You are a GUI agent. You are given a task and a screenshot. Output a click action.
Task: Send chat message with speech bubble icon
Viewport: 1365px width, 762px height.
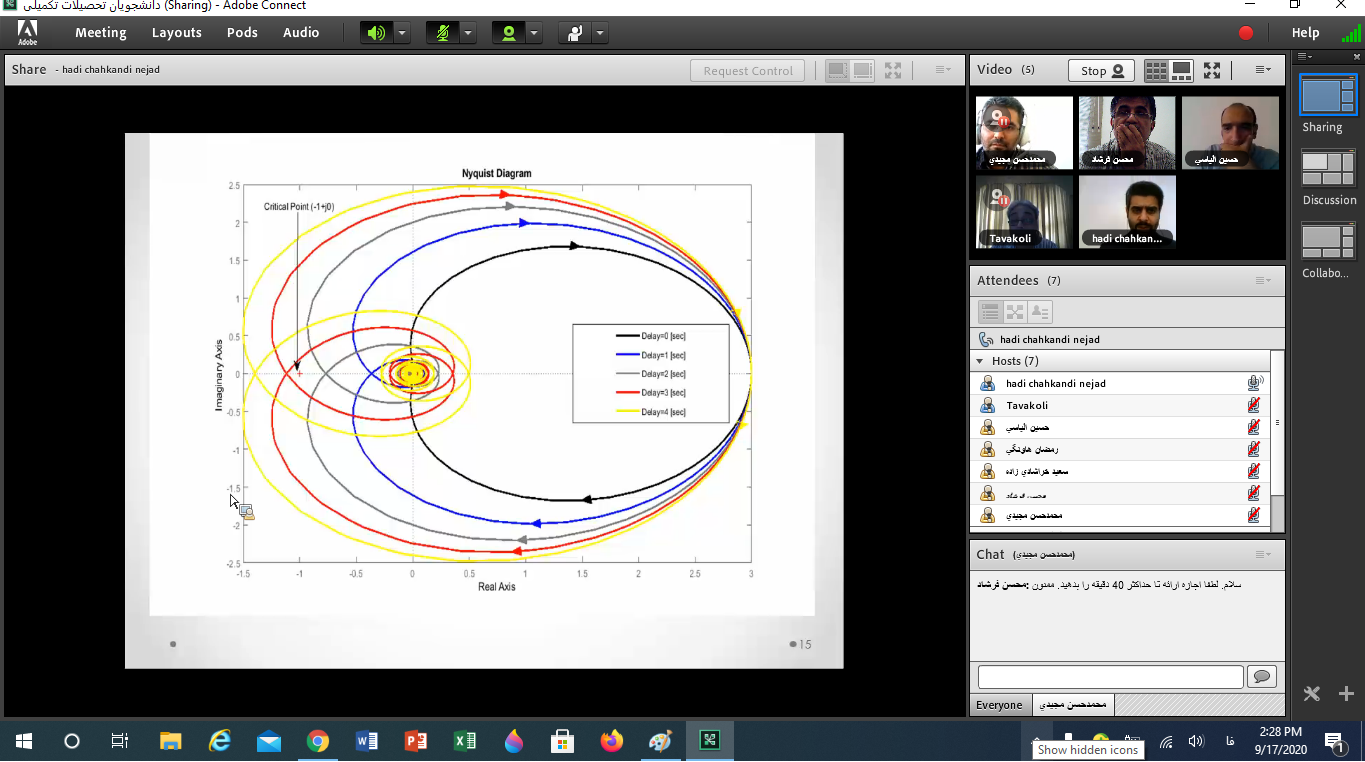coord(1262,677)
